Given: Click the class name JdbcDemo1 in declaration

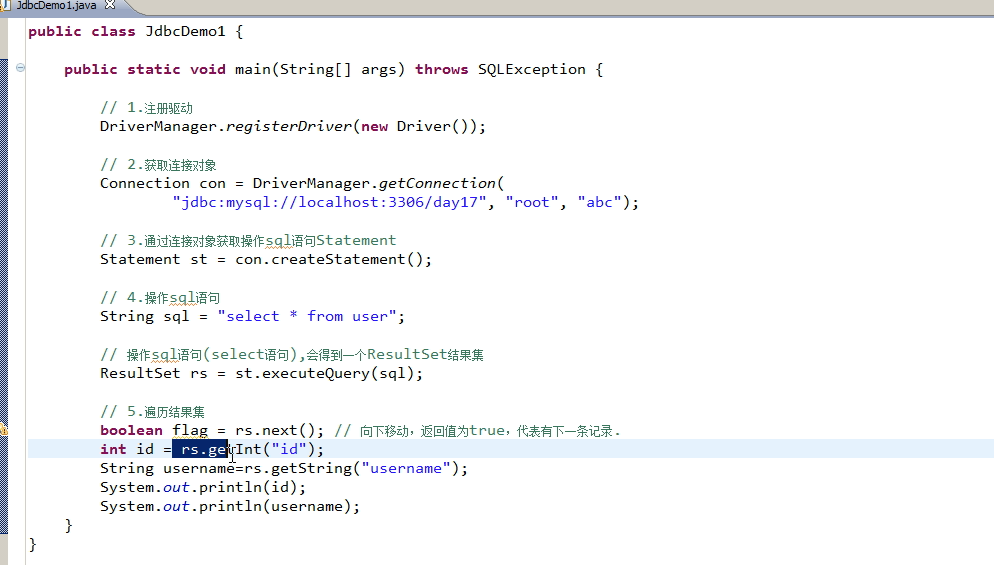Looking at the screenshot, I should 185,31.
